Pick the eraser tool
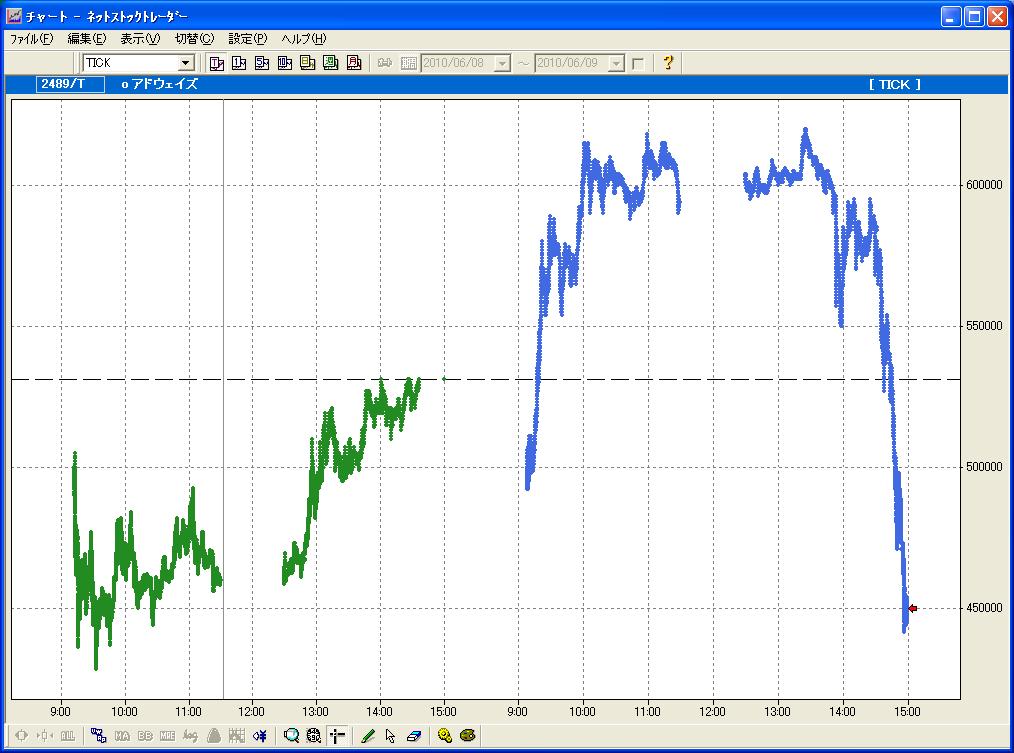This screenshot has width=1014, height=753. (413, 736)
